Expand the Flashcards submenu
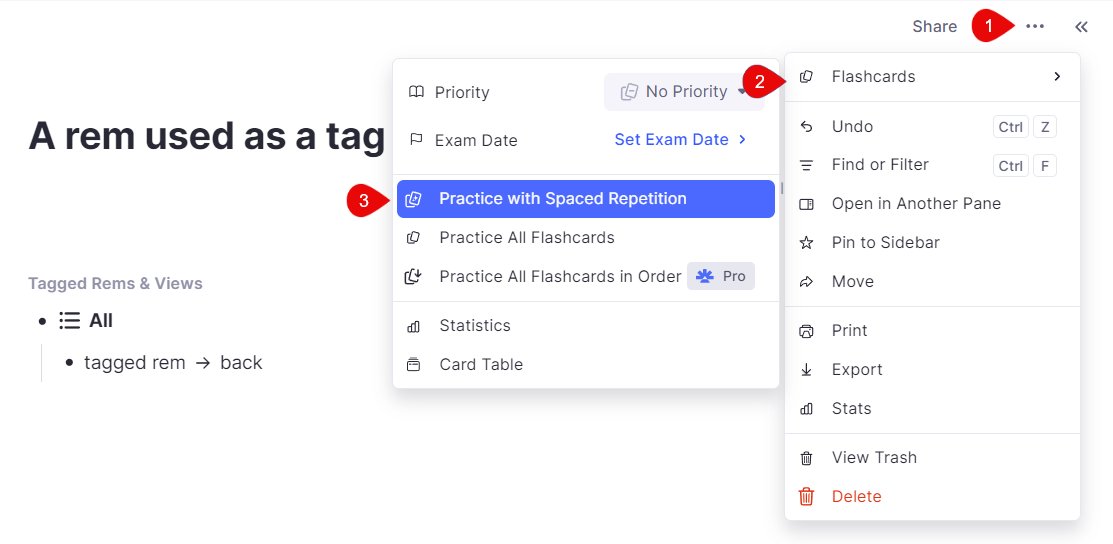 click(x=932, y=77)
